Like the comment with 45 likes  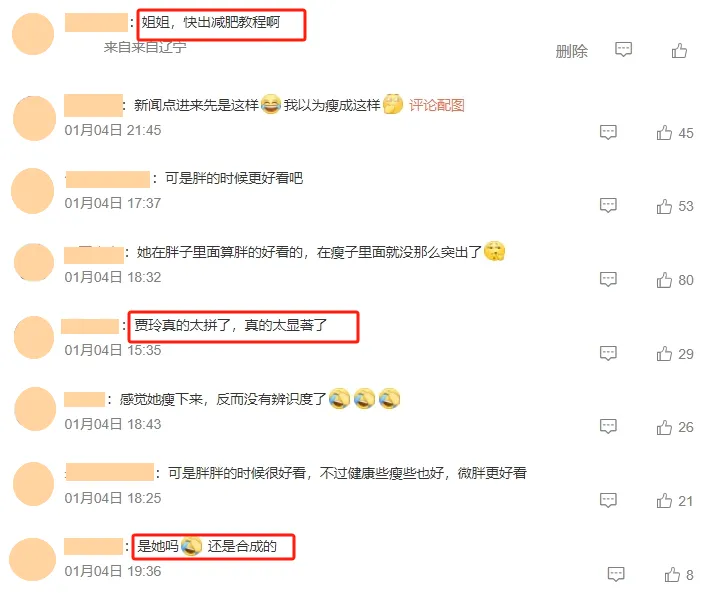[x=664, y=133]
